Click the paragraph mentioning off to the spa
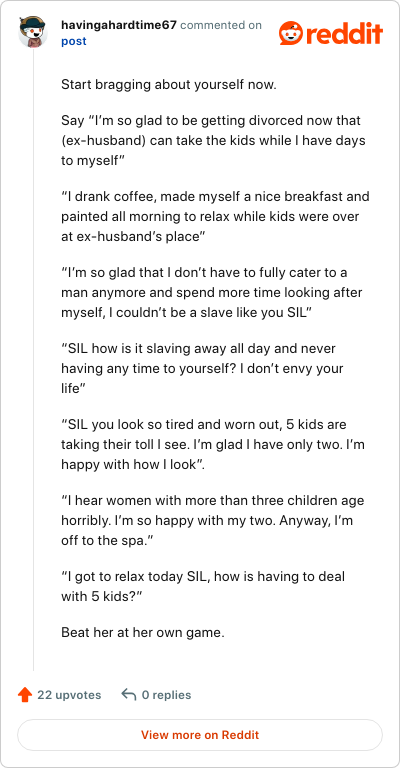 point(212,521)
